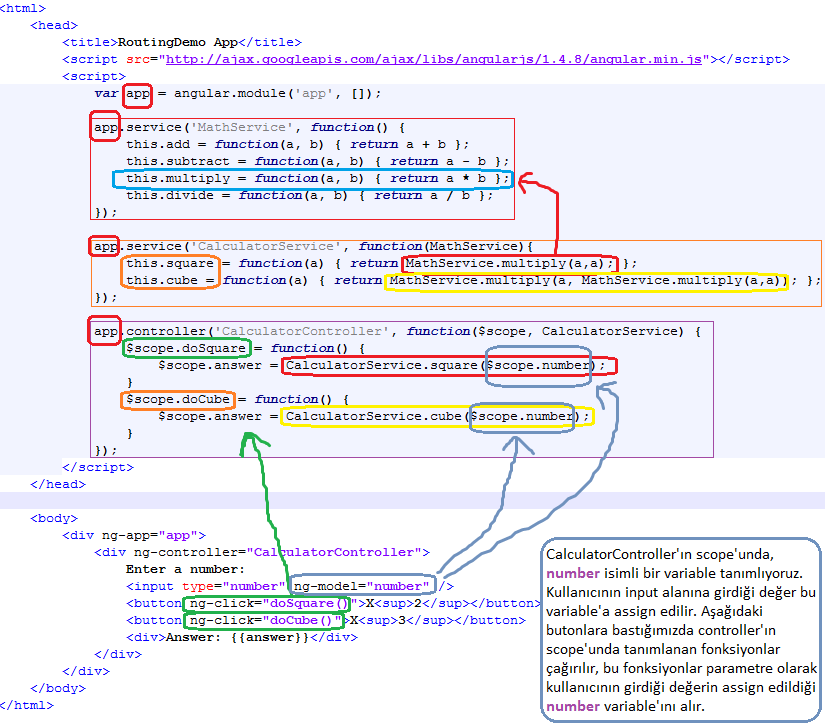Click the 'Enter a number:' text

pyautogui.click(x=185, y=569)
